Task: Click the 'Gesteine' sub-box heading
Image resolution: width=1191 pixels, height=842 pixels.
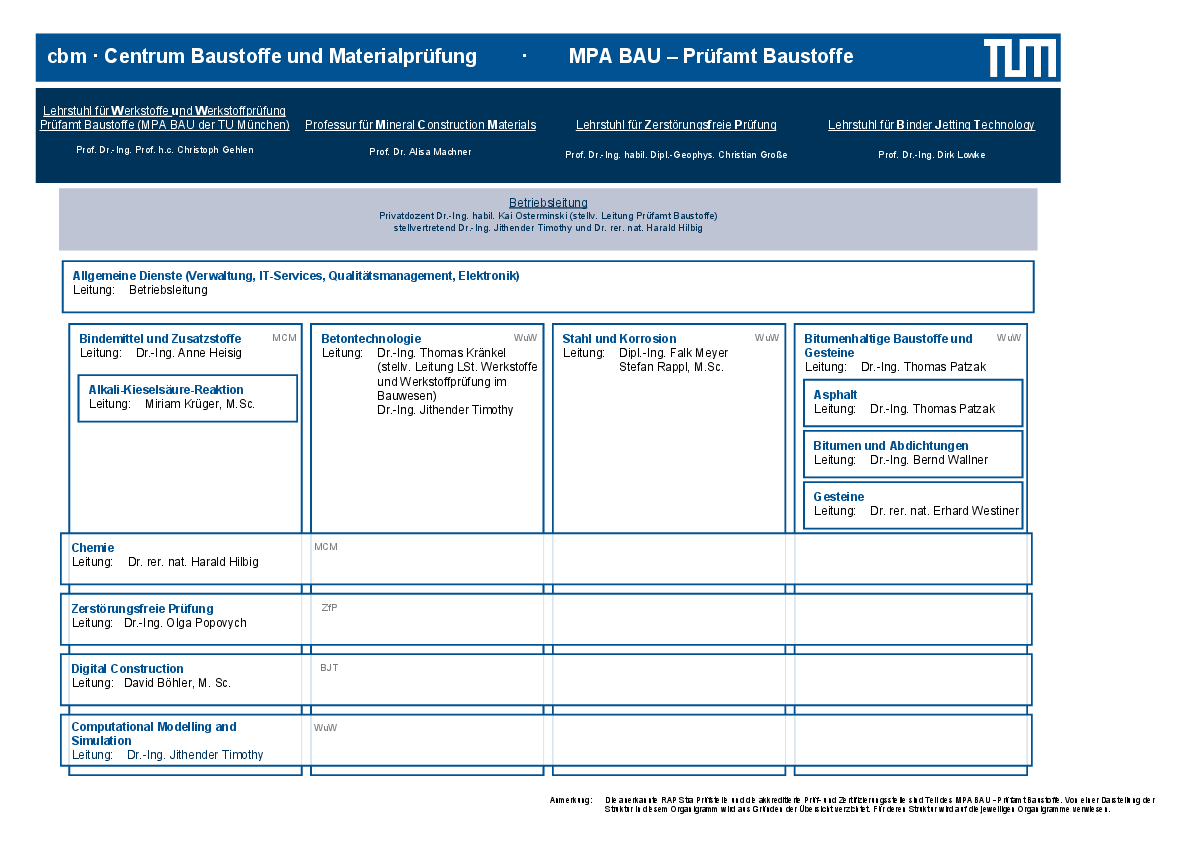Action: point(839,497)
